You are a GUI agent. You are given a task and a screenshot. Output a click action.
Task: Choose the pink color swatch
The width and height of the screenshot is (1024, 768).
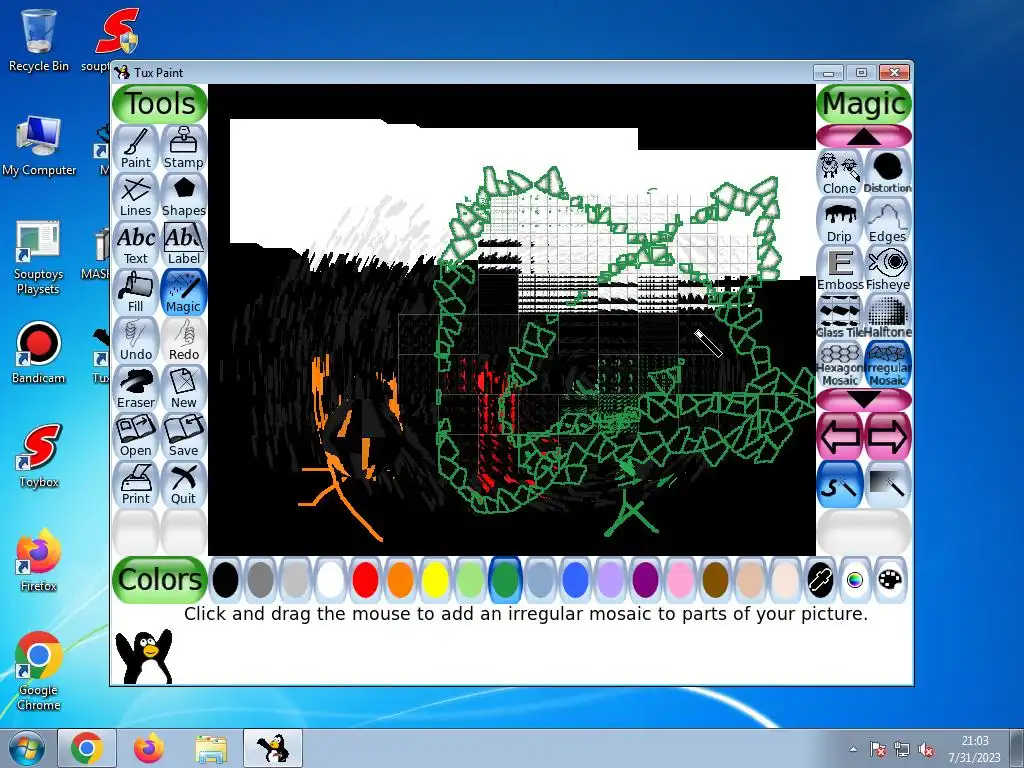tap(680, 580)
